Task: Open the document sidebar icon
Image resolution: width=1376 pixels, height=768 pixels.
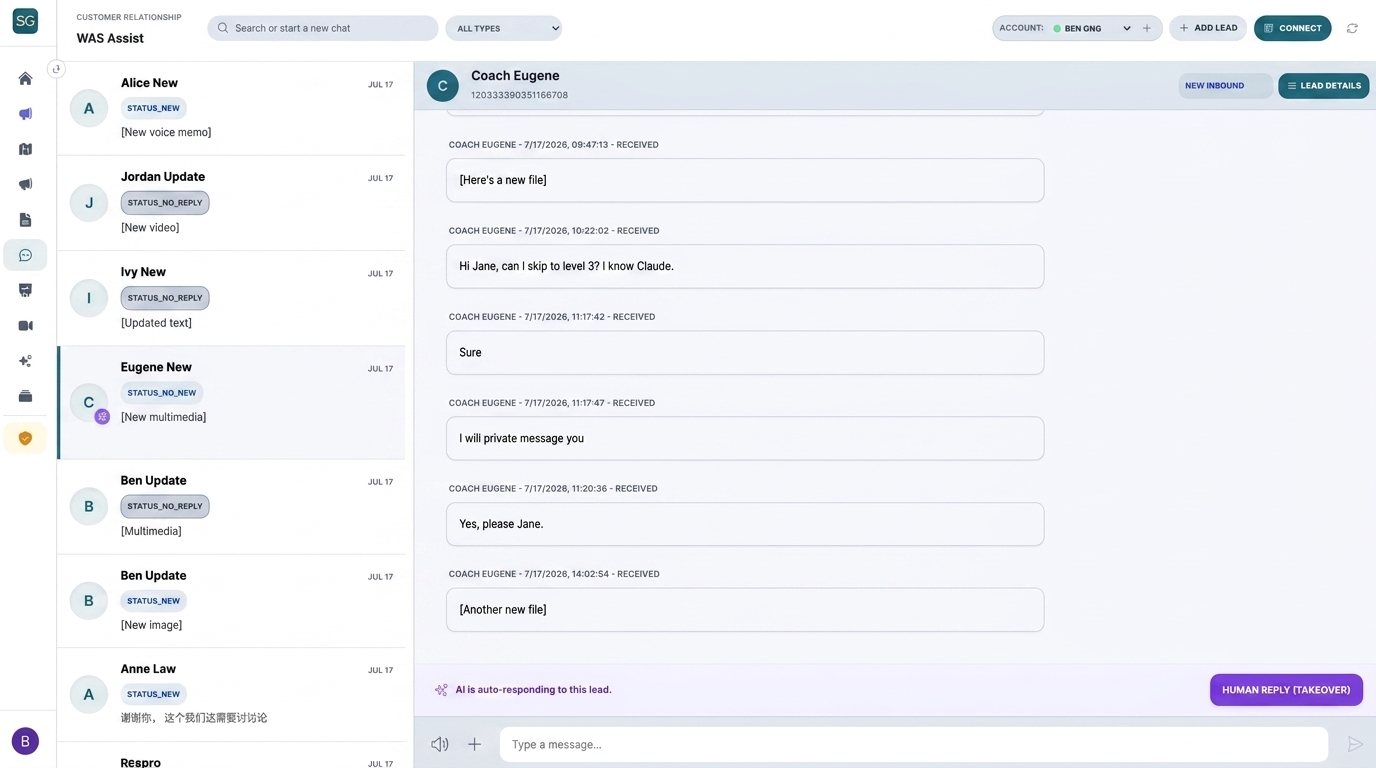Action: click(25, 219)
